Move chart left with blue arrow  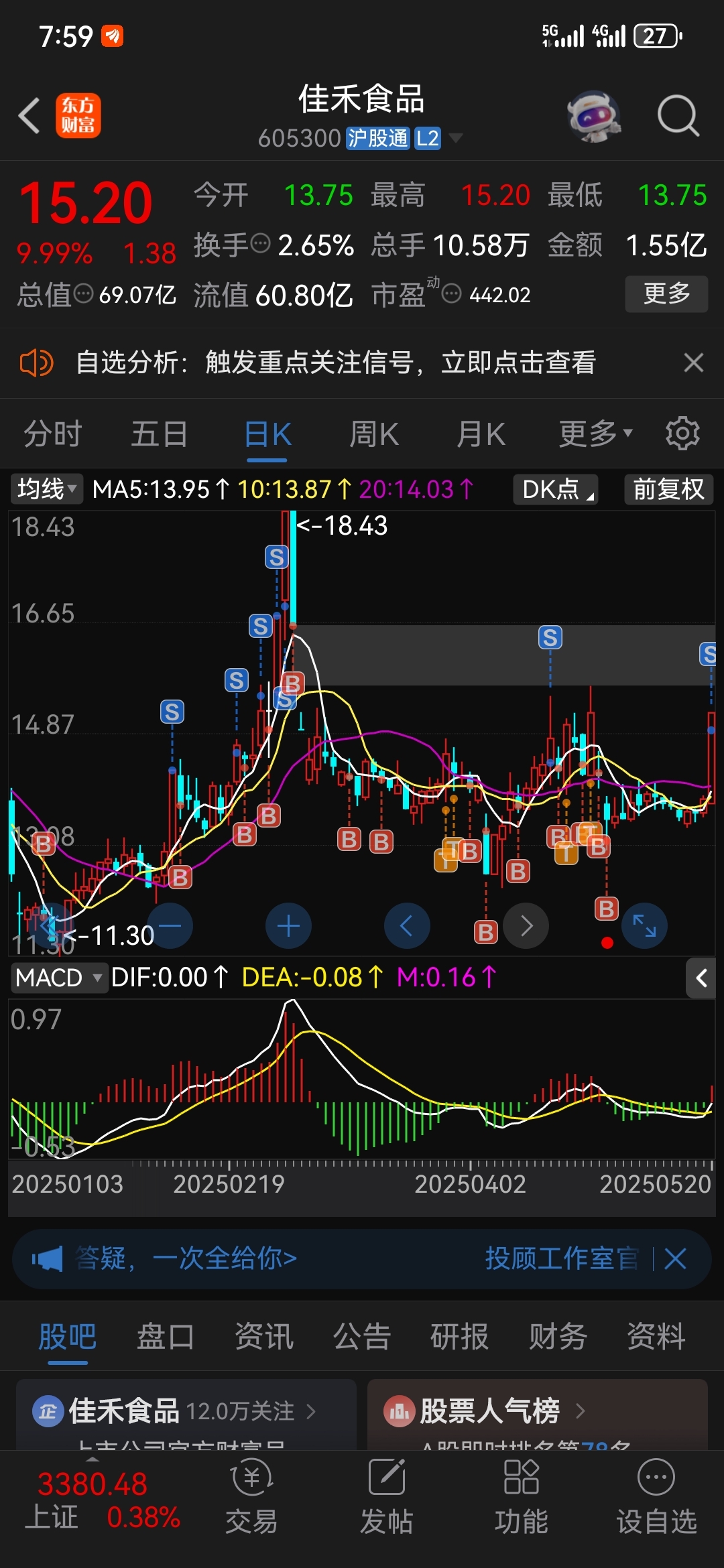(407, 926)
